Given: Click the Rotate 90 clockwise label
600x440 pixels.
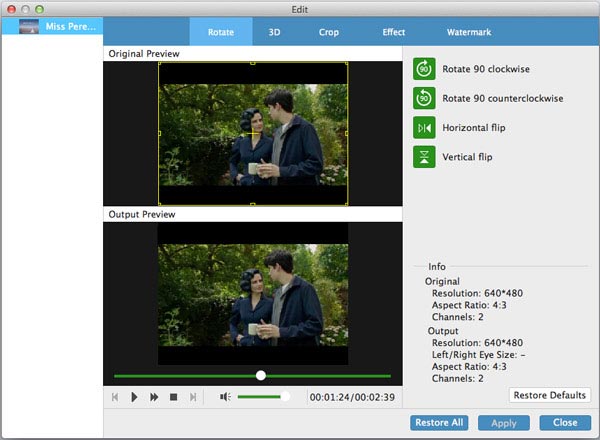Looking at the screenshot, I should [x=486, y=69].
